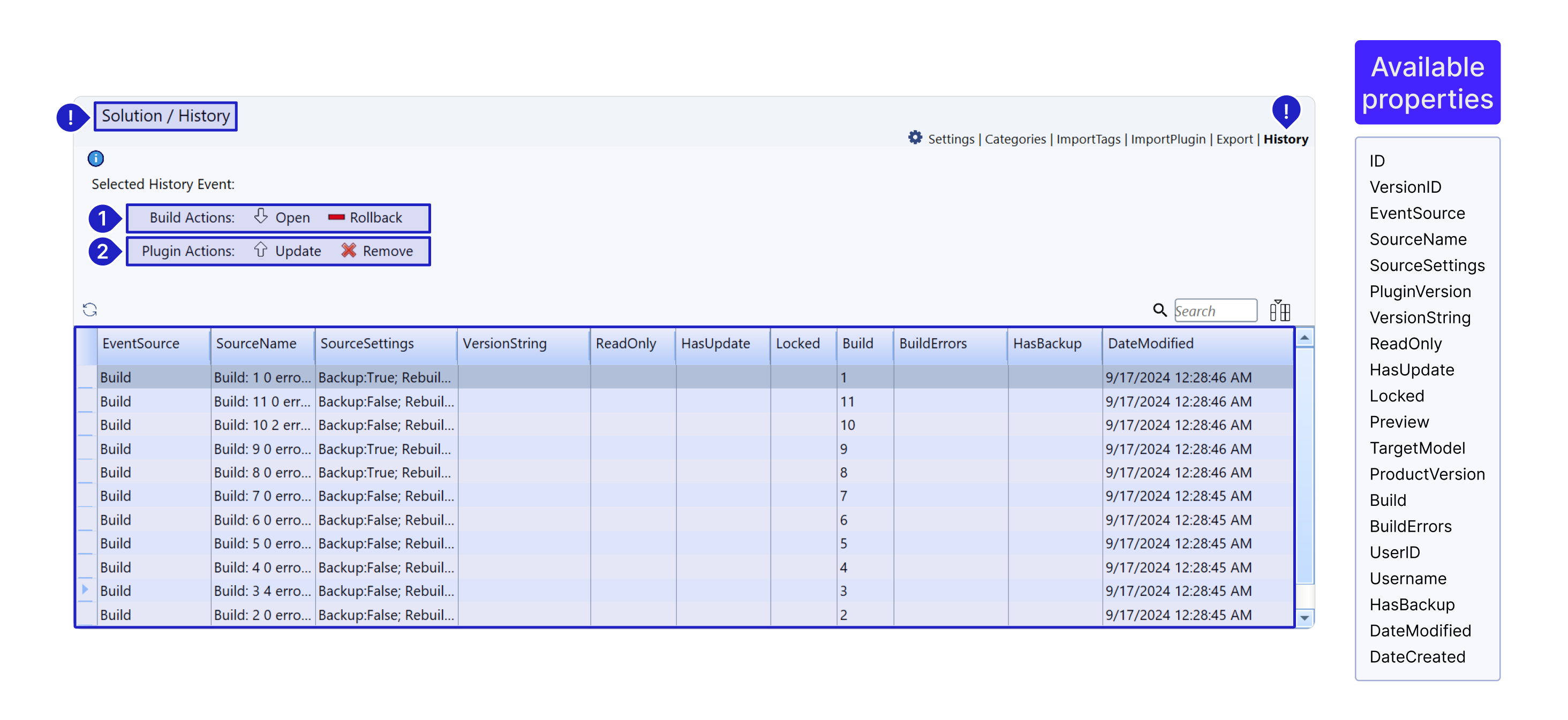Click Build number 11 cell
The image size is (1568, 720).
[865, 401]
